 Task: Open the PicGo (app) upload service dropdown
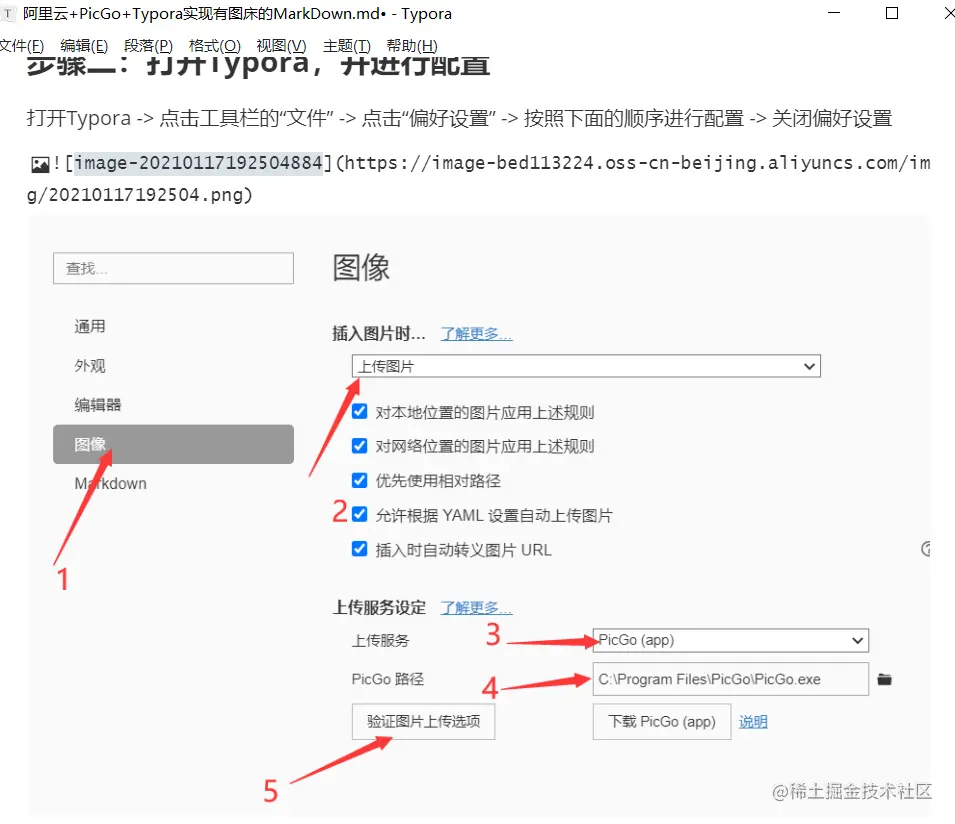coord(730,640)
